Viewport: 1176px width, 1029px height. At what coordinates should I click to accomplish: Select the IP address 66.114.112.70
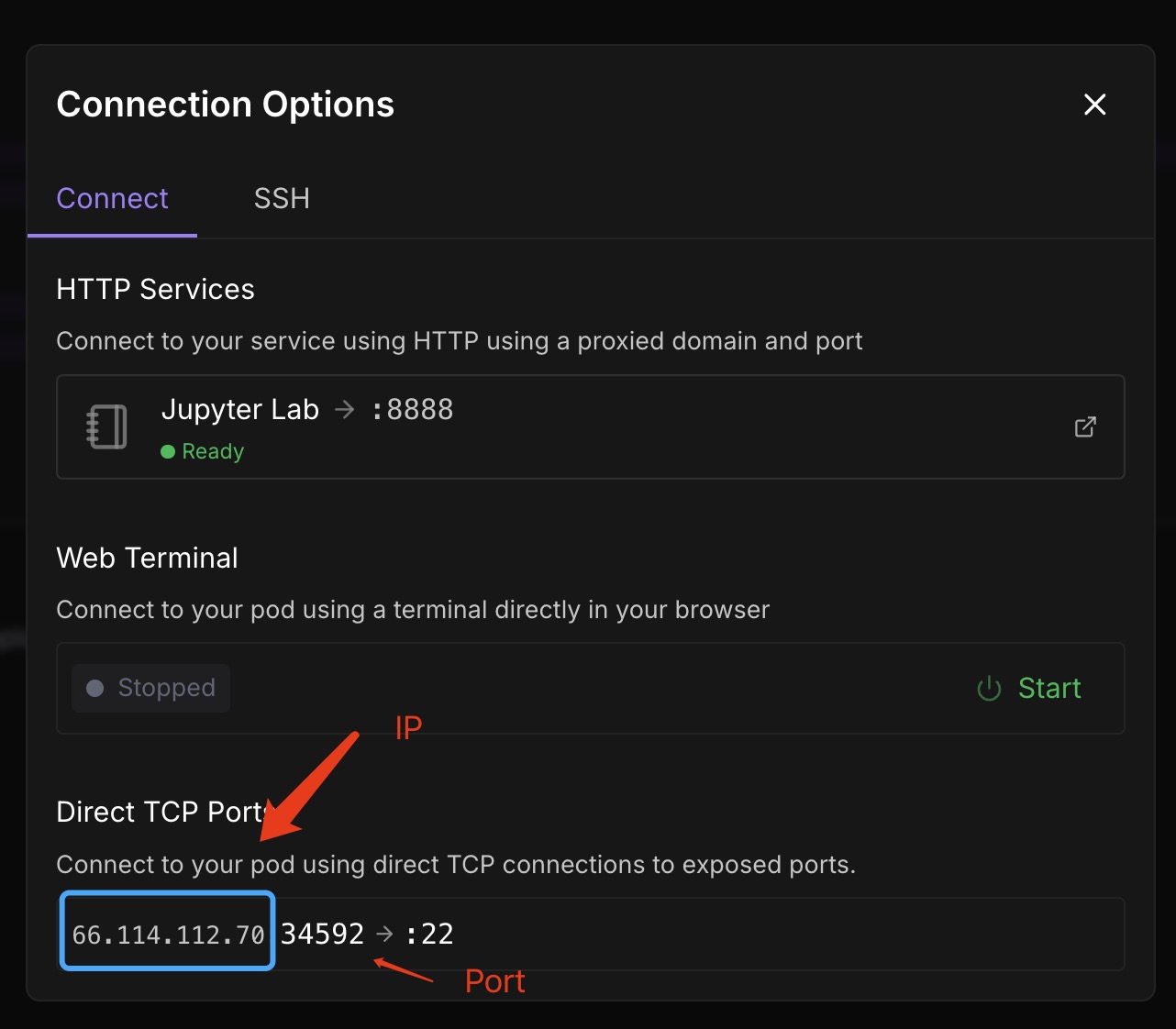pos(168,935)
